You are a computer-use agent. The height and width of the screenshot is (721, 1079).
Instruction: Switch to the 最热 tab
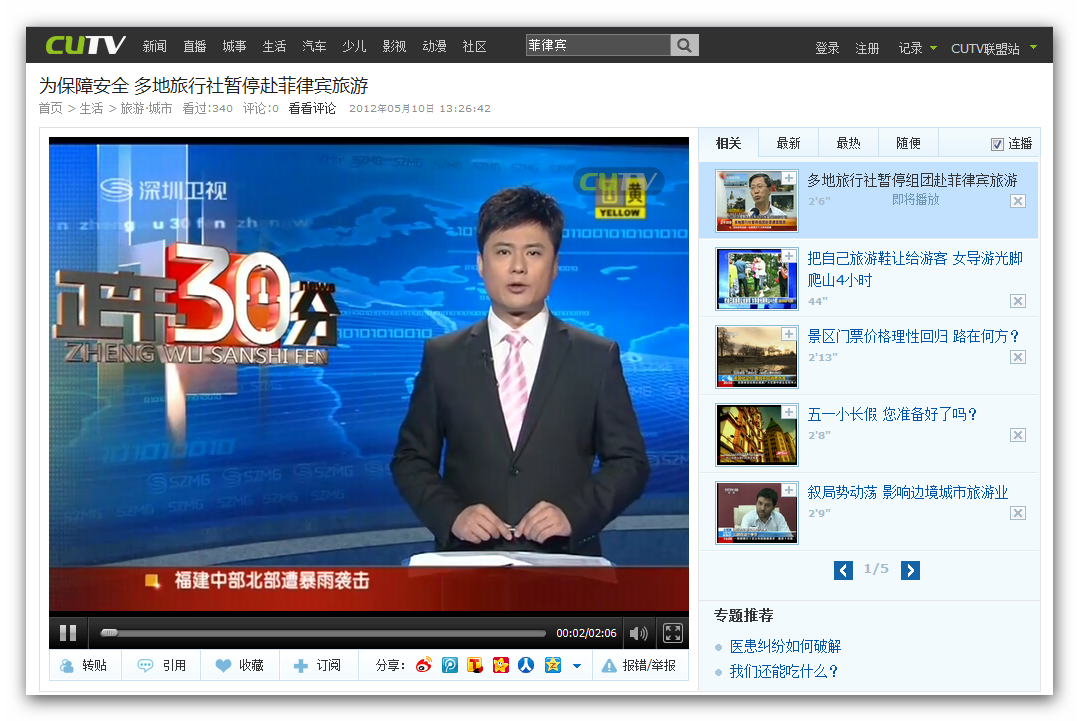tap(848, 143)
